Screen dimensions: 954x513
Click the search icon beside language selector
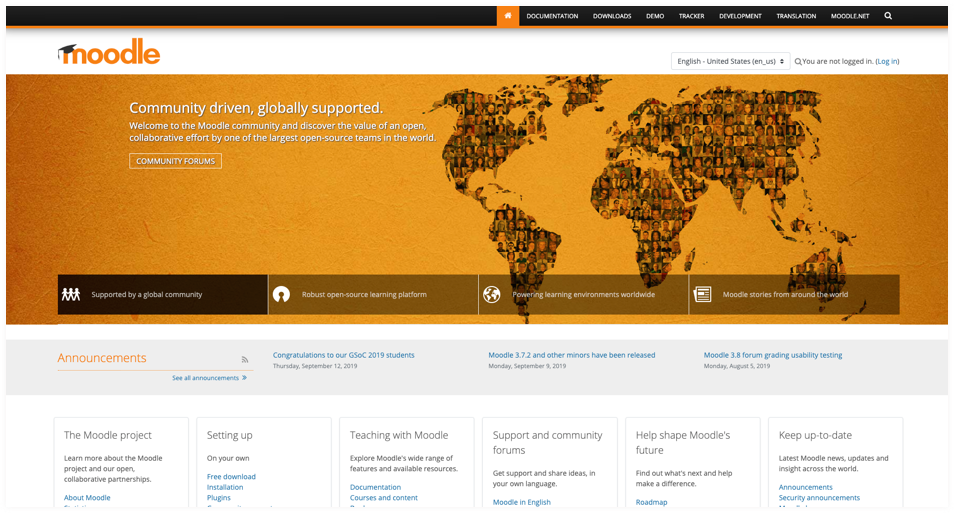coord(797,62)
